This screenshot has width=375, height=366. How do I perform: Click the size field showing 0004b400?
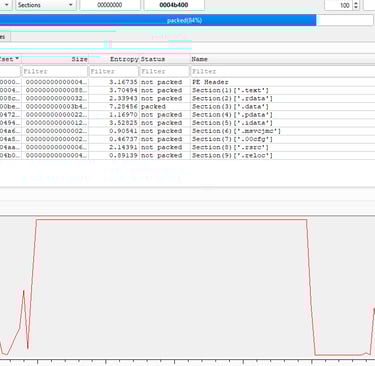(174, 5)
